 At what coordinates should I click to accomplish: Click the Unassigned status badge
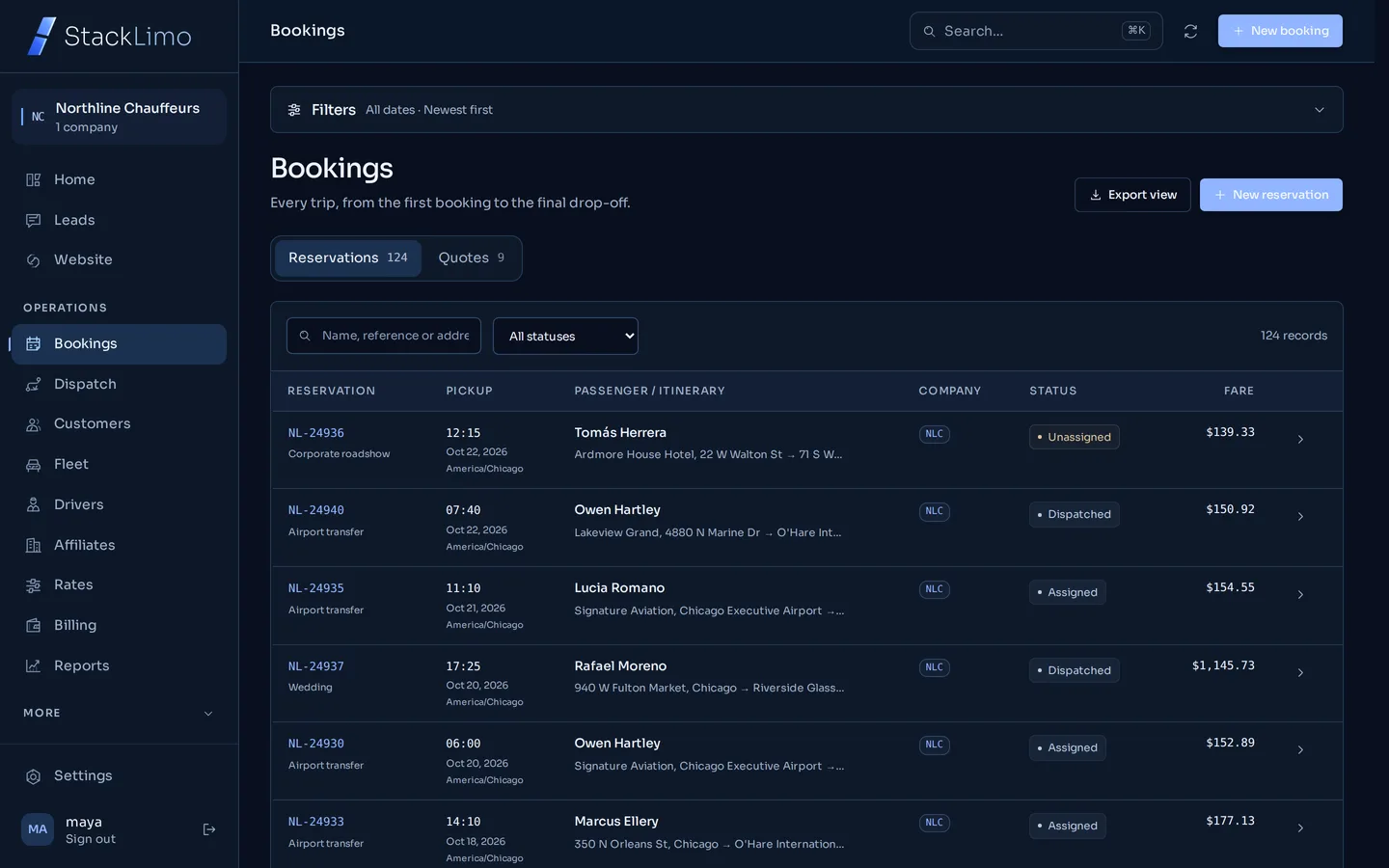[x=1075, y=437]
